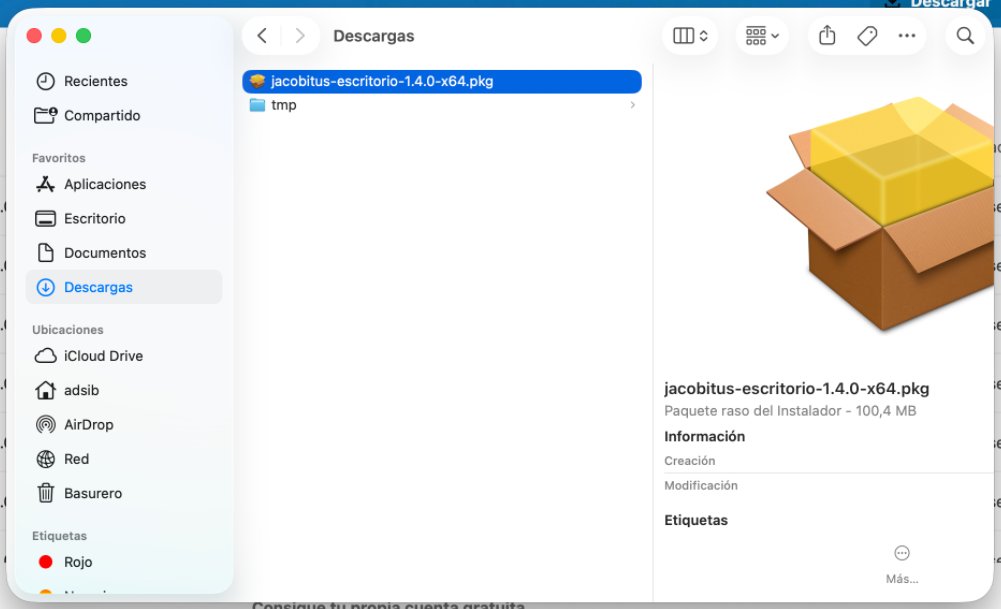Screen dimensions: 1001x609
Task: Open the adsib home folder
Action: click(x=124, y=390)
